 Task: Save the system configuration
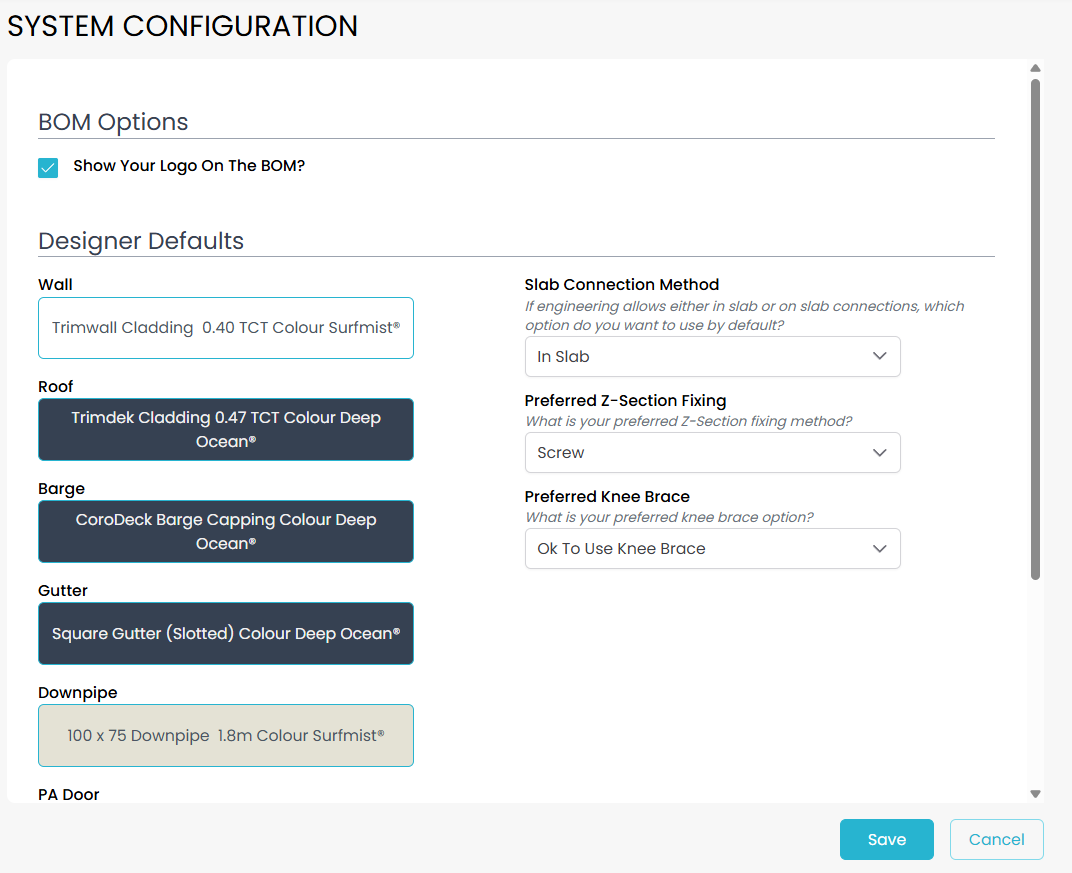point(886,840)
